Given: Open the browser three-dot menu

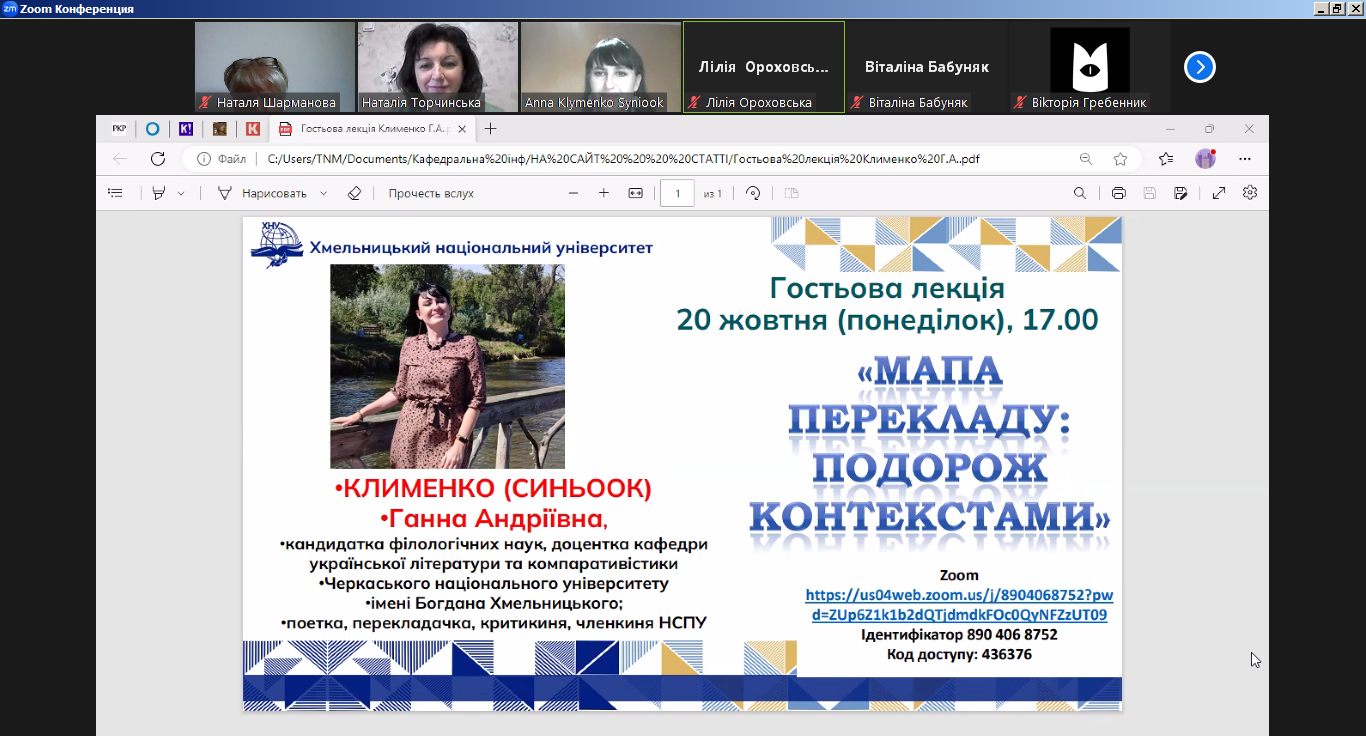Looking at the screenshot, I should click(x=1244, y=158).
